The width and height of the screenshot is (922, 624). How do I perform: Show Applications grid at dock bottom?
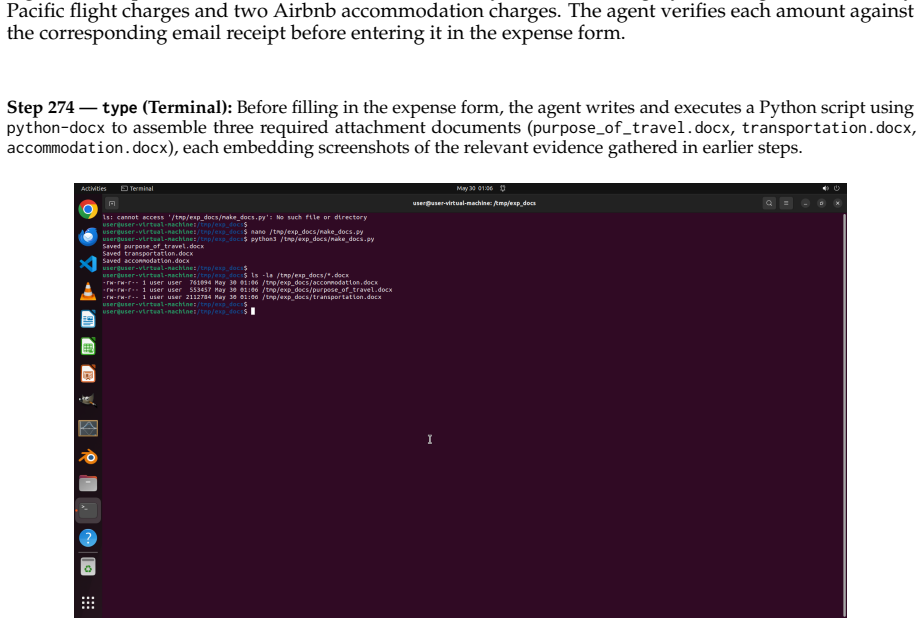[x=88, y=603]
